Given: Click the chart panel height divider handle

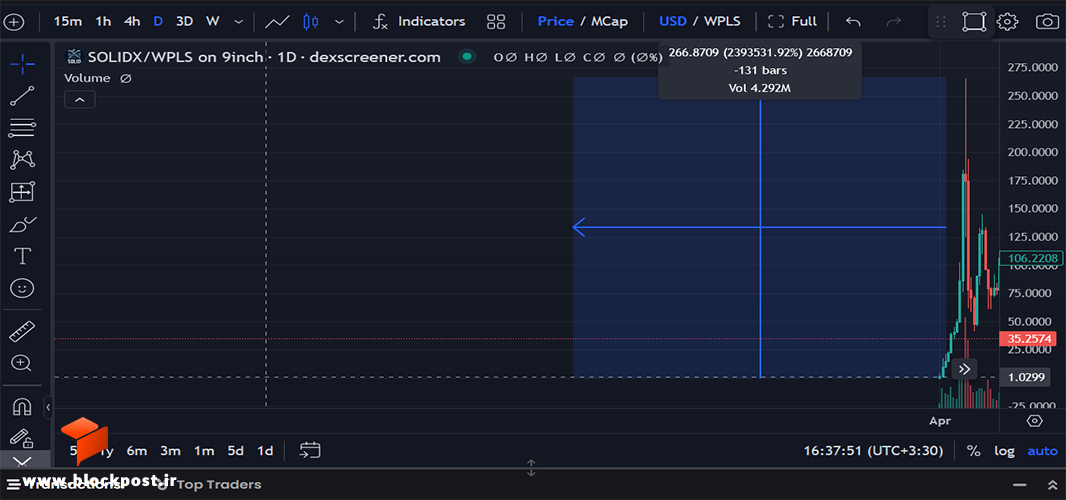Looking at the screenshot, I should point(532,468).
